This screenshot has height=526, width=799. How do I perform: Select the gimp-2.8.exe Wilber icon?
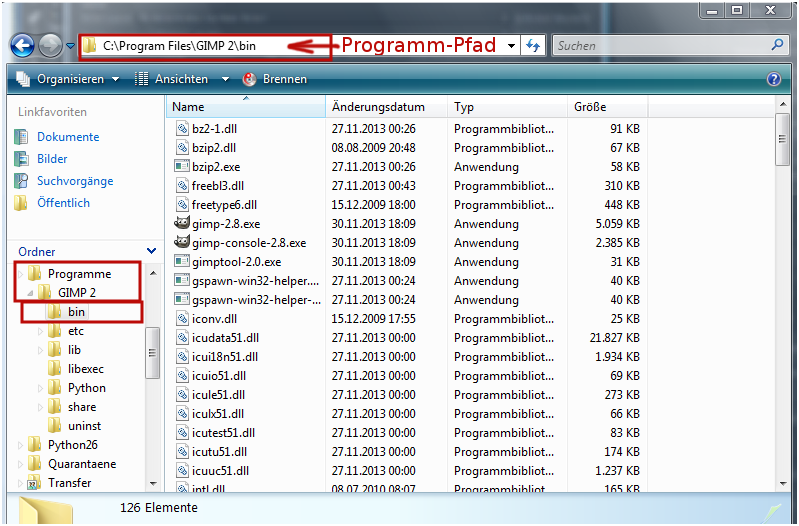coord(182,223)
